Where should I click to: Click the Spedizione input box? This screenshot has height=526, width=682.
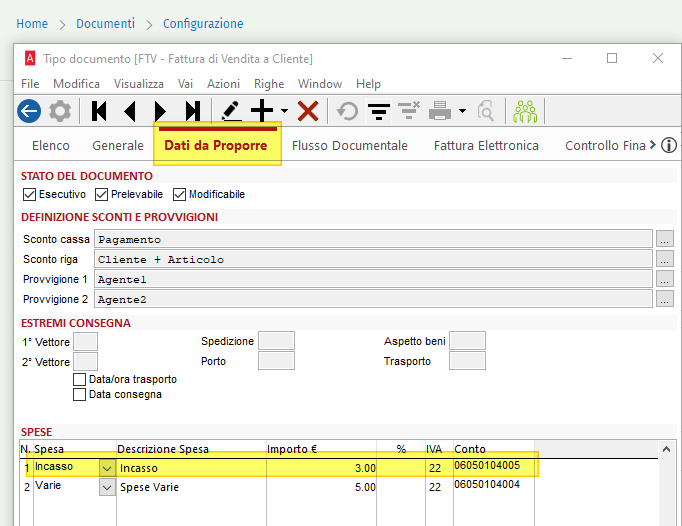[276, 341]
